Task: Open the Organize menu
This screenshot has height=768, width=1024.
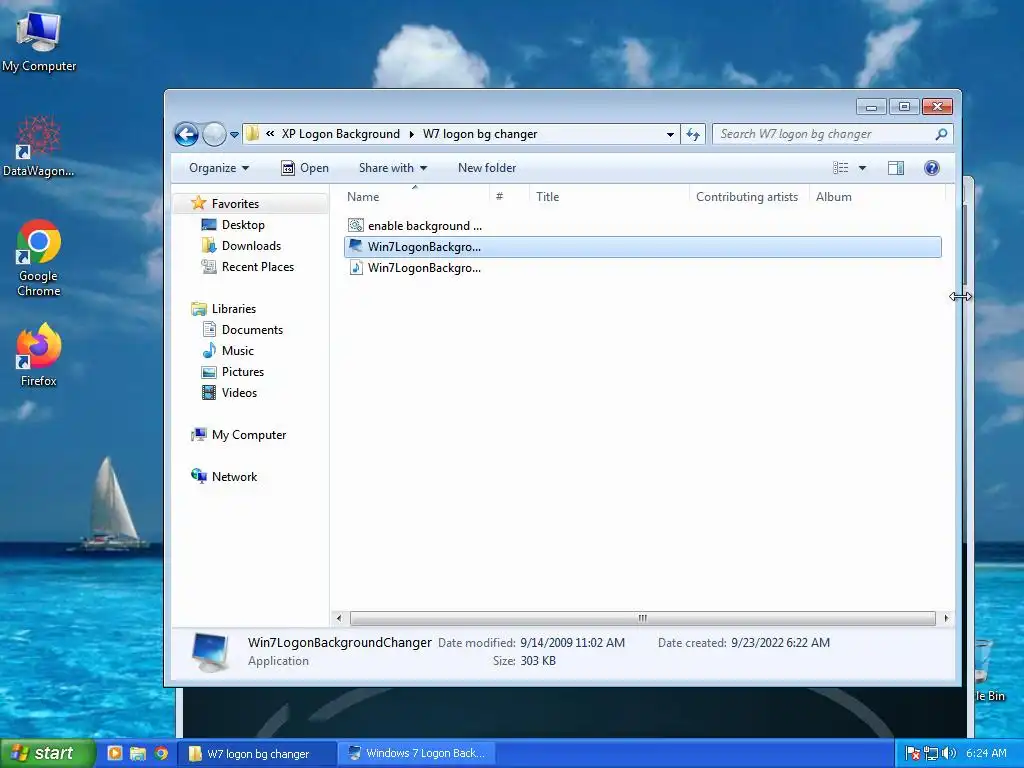Action: click(x=219, y=168)
